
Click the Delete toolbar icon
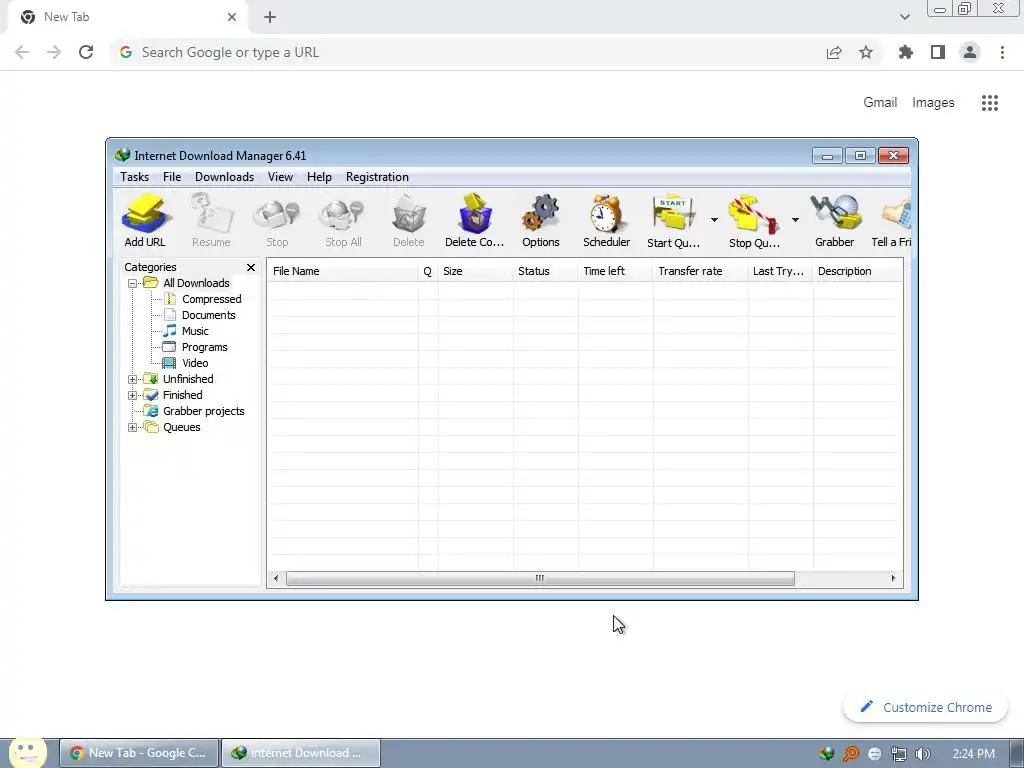click(x=409, y=220)
